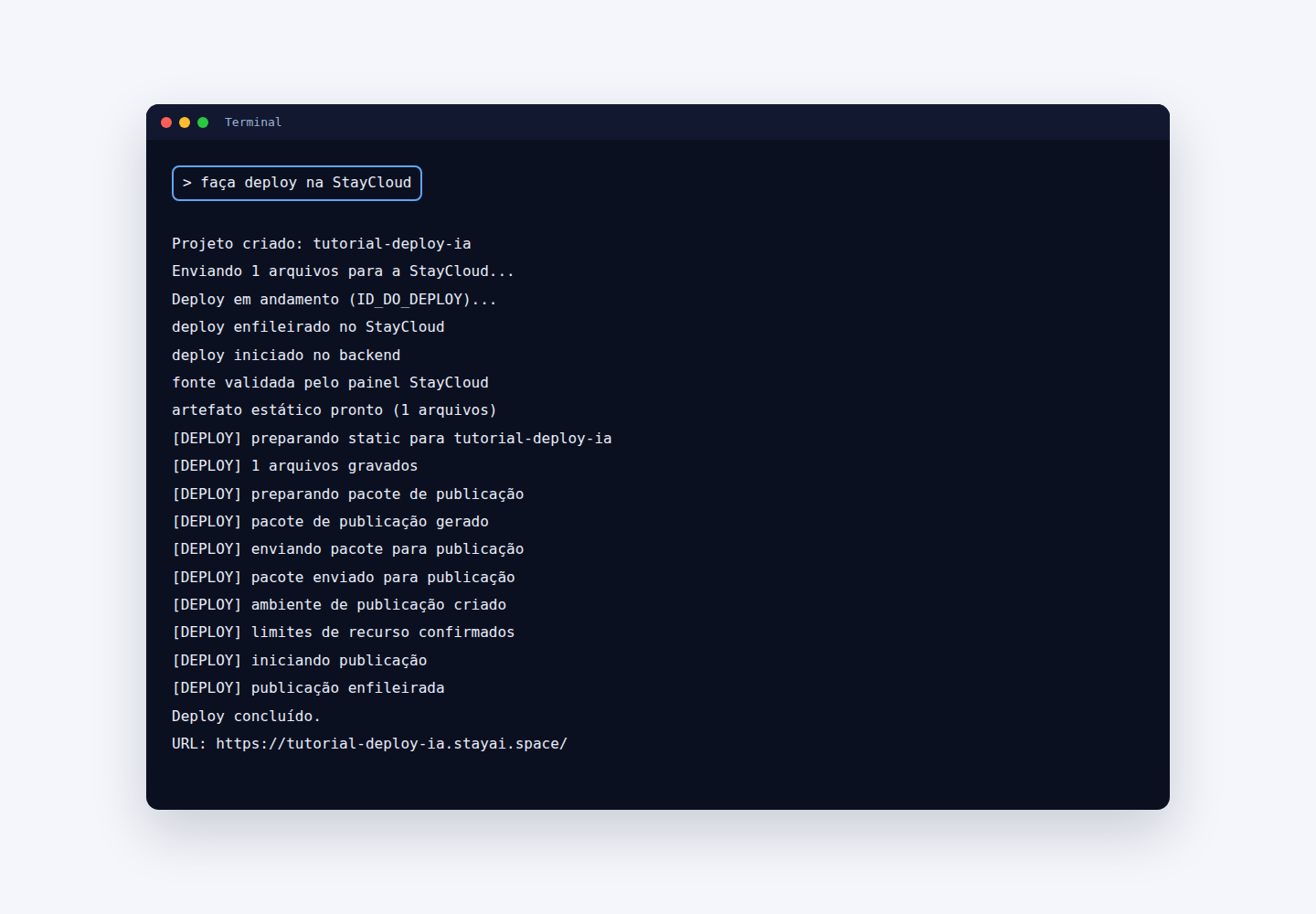Click the line 'fonte validada pelo painel StayCloud'
Screen dimensions: 1316x914
point(330,383)
